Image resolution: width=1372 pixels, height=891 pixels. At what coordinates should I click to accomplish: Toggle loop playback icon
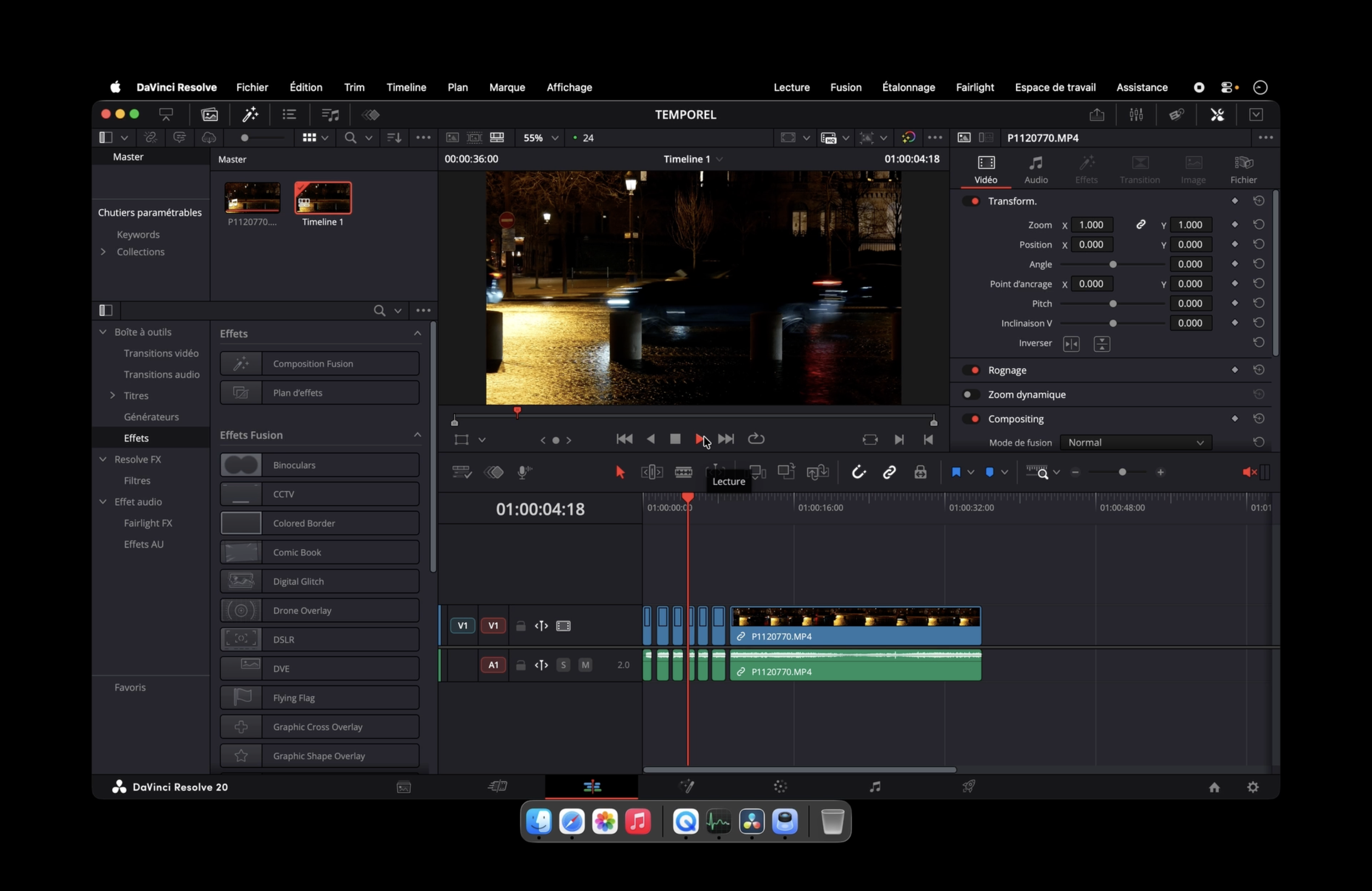tap(756, 439)
